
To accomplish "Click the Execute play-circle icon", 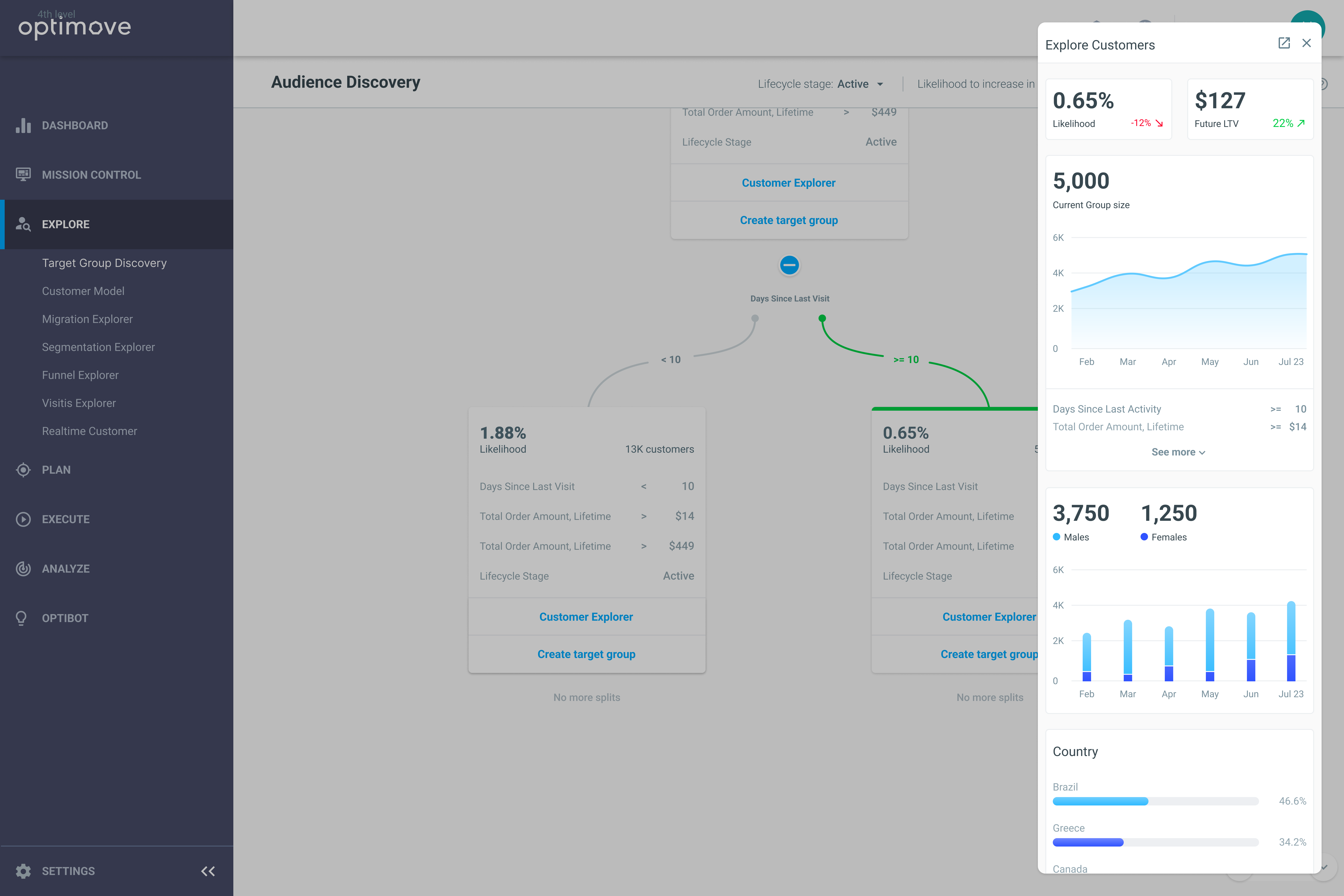I will point(23,519).
